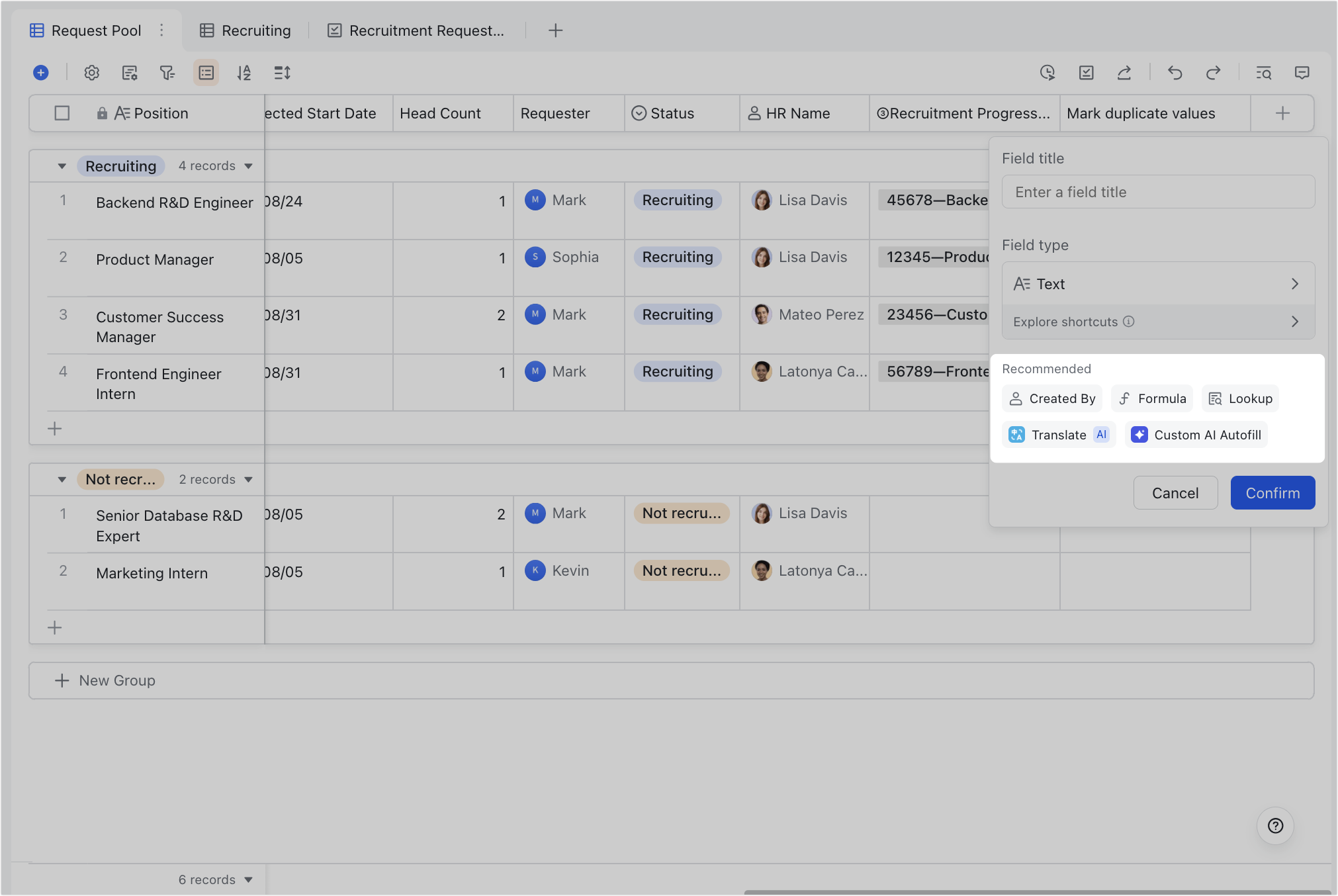
Task: Open the record search icon
Action: 1263,73
